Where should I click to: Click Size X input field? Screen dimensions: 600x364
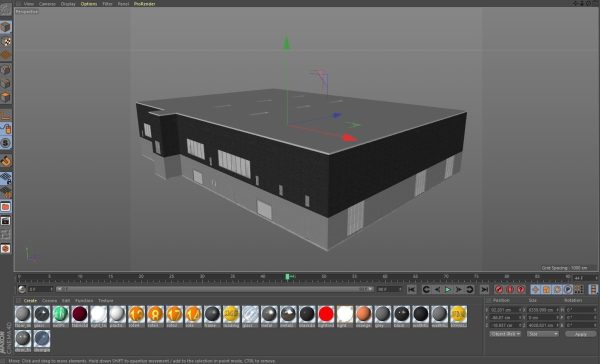[542, 310]
